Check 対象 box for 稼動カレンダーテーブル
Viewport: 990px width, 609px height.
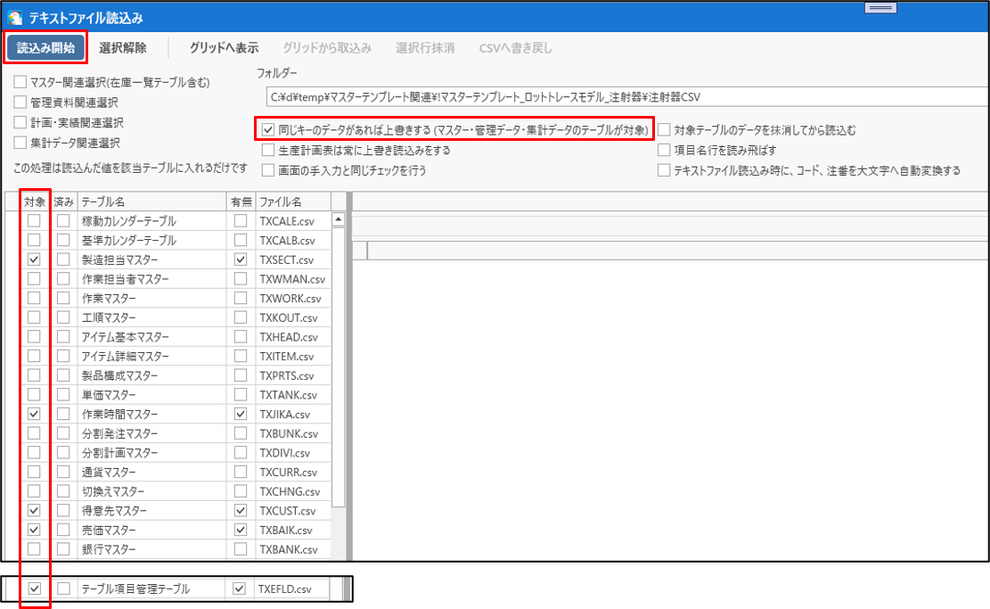[34, 221]
